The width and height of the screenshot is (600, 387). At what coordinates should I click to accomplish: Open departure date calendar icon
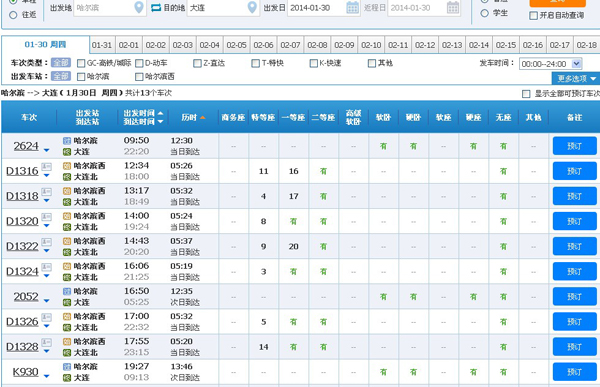click(352, 7)
